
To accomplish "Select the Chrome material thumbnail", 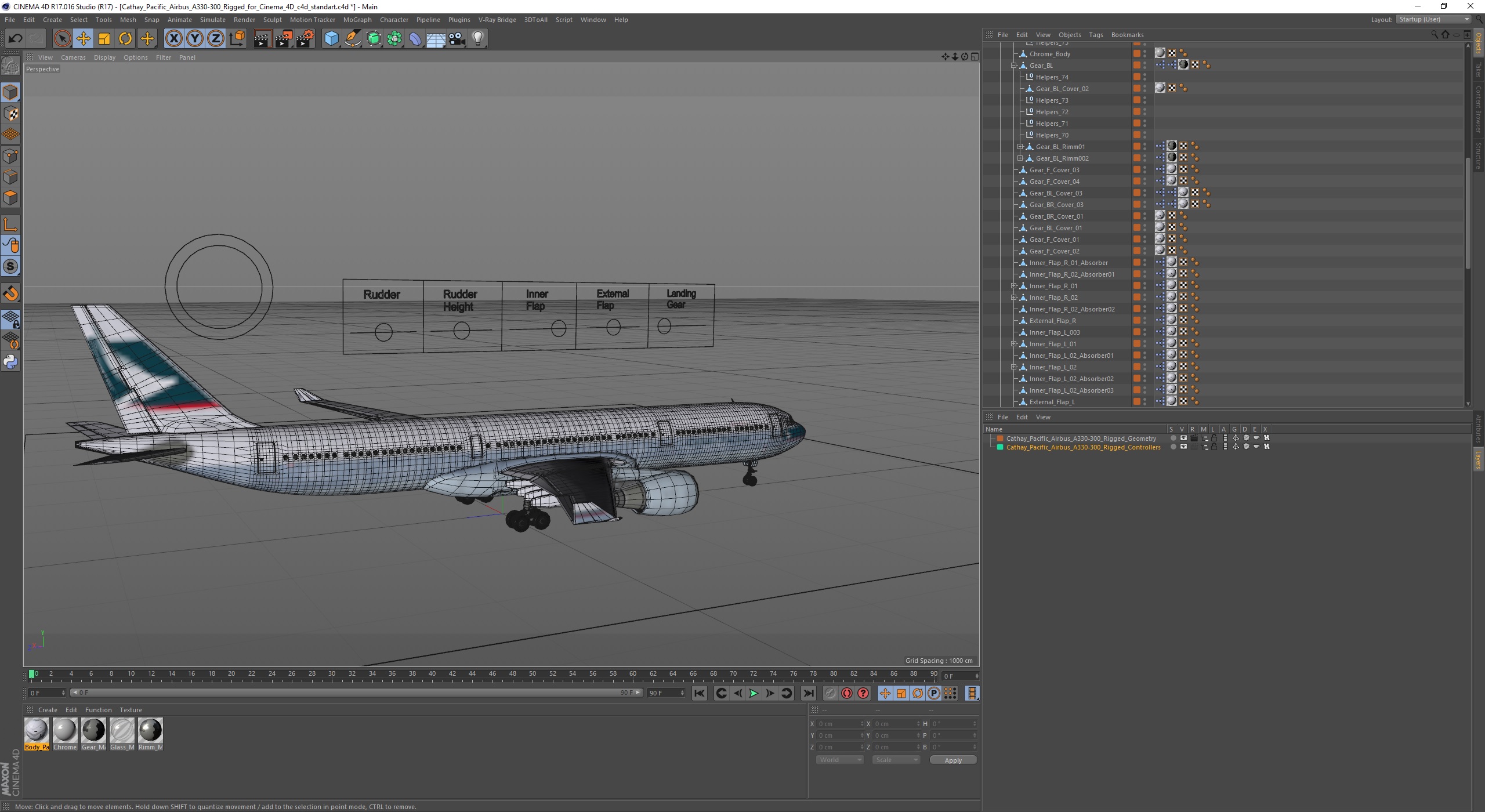I will 65,734.
